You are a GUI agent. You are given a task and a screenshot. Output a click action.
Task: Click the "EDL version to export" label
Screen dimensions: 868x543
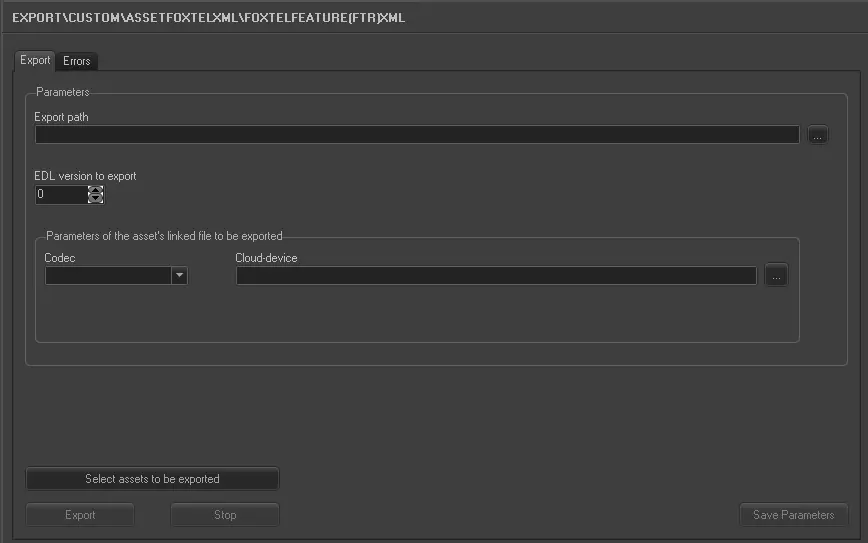(x=85, y=176)
